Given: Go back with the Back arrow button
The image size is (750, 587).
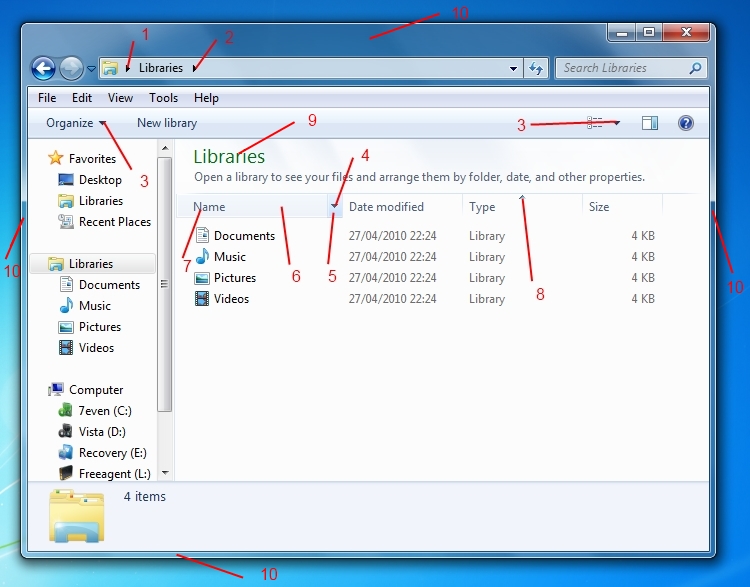Looking at the screenshot, I should pos(44,68).
